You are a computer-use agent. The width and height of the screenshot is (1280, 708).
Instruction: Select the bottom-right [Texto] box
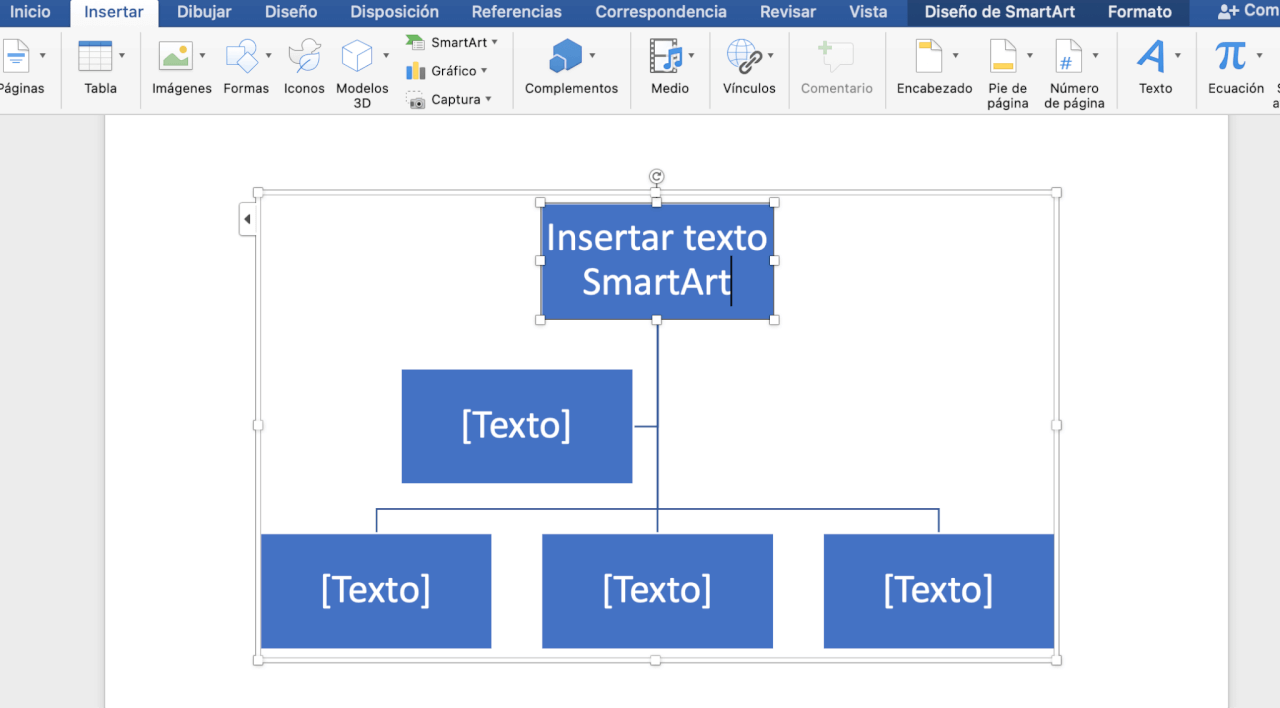tap(939, 591)
